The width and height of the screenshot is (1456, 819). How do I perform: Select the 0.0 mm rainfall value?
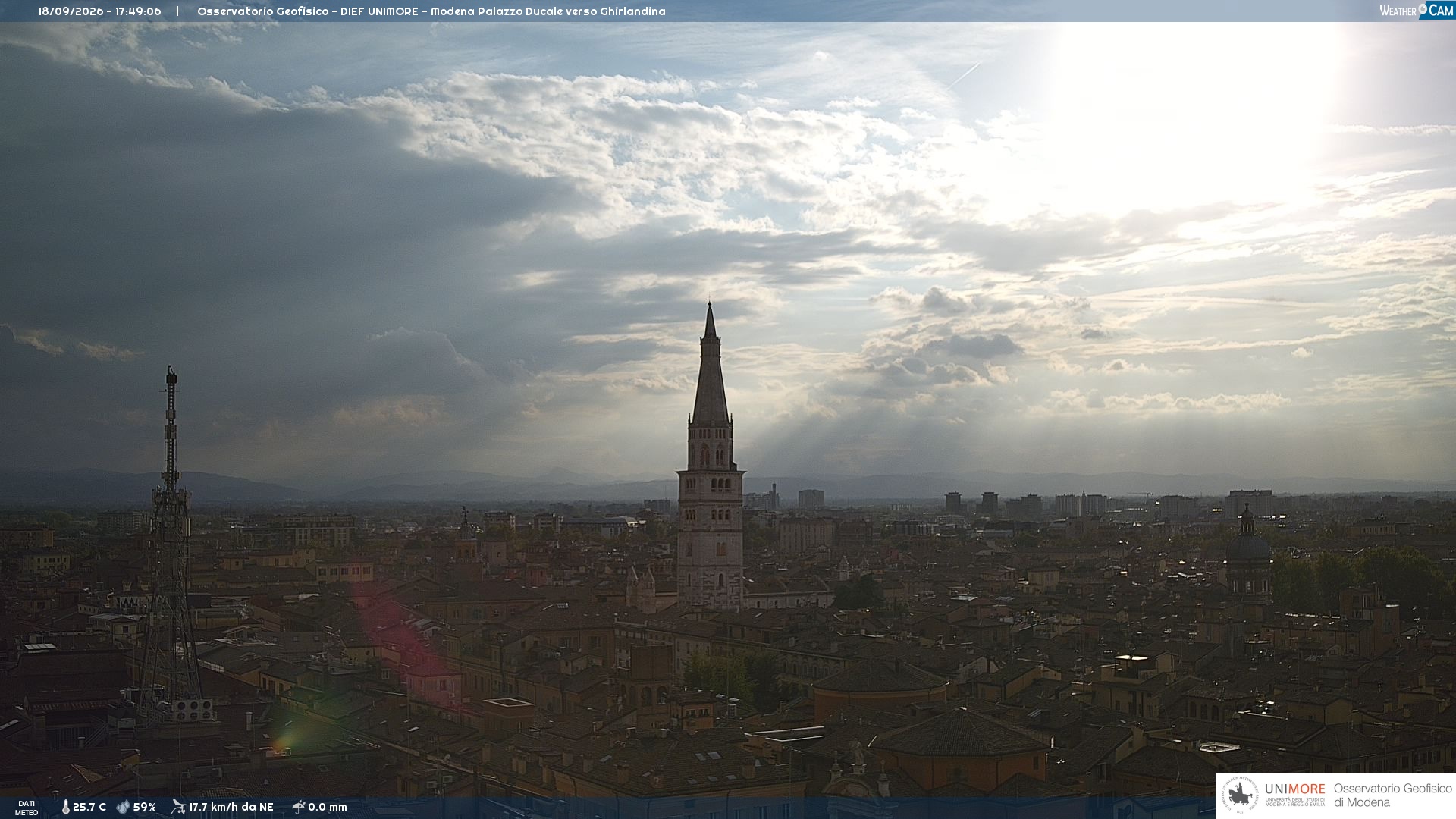pyautogui.click(x=328, y=808)
